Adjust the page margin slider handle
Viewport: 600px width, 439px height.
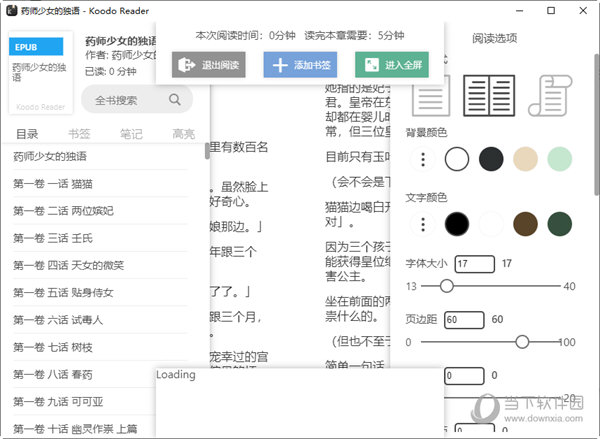coord(522,342)
